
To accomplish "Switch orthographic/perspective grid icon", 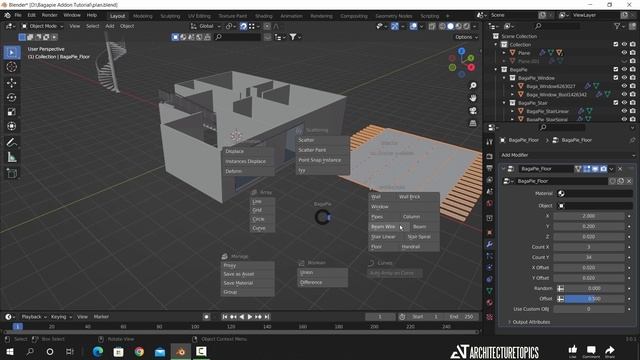I will [473, 123].
